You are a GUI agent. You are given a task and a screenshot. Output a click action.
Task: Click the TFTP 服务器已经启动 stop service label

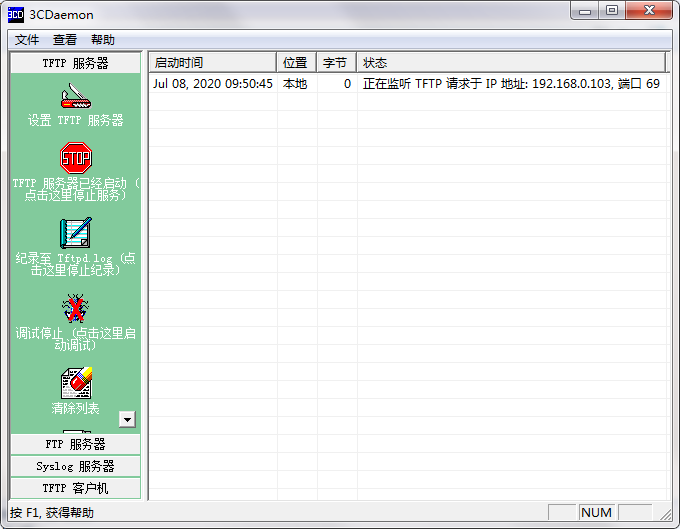click(x=75, y=189)
